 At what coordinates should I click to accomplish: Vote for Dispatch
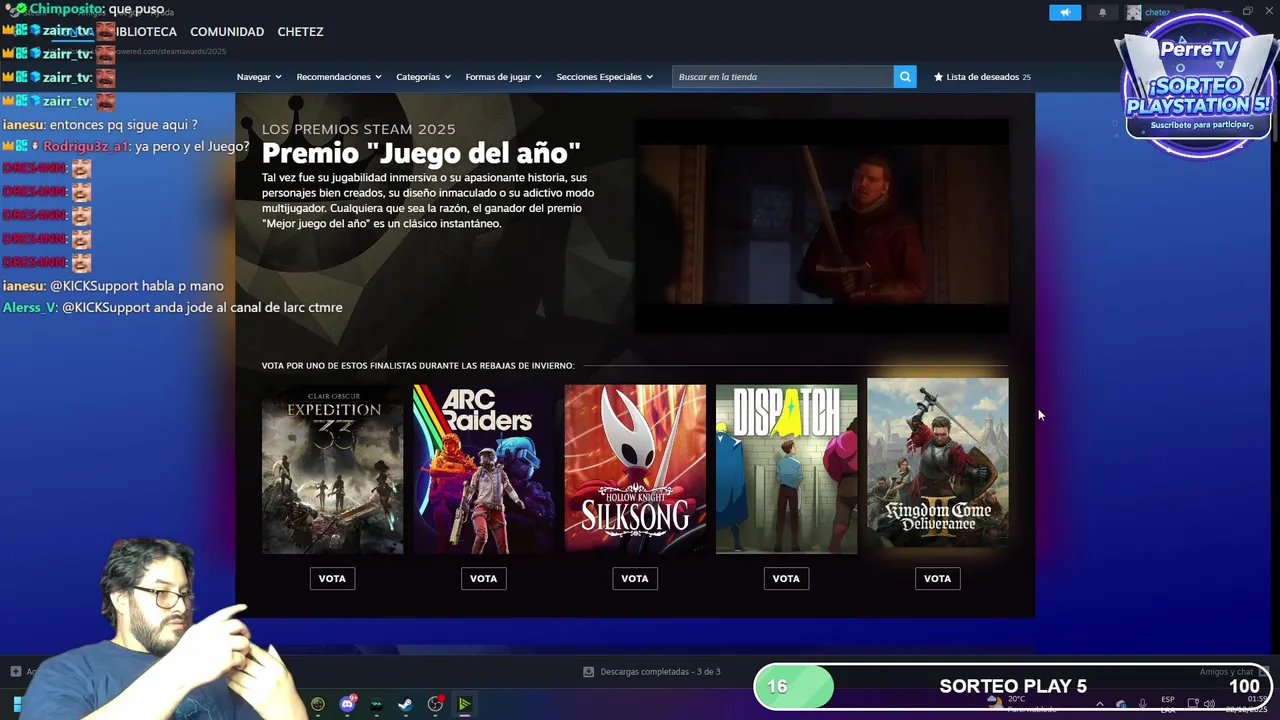pos(786,578)
